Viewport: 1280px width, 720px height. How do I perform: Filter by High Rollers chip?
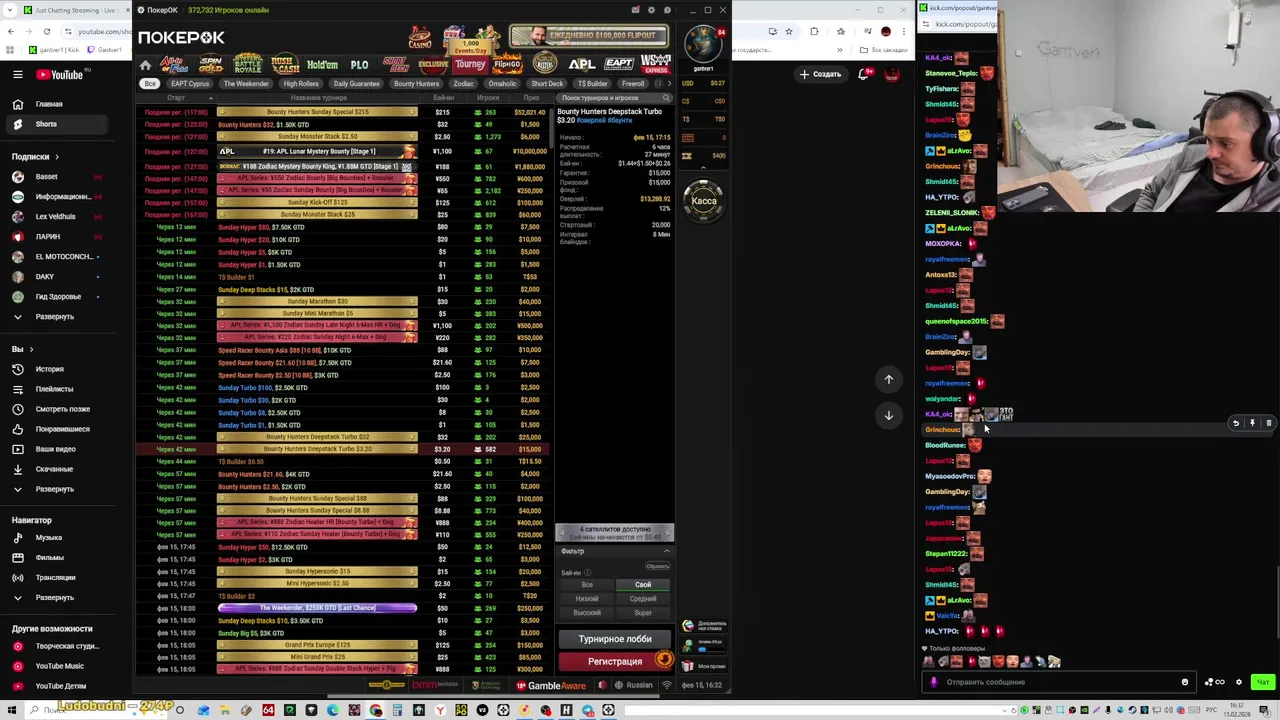click(300, 84)
